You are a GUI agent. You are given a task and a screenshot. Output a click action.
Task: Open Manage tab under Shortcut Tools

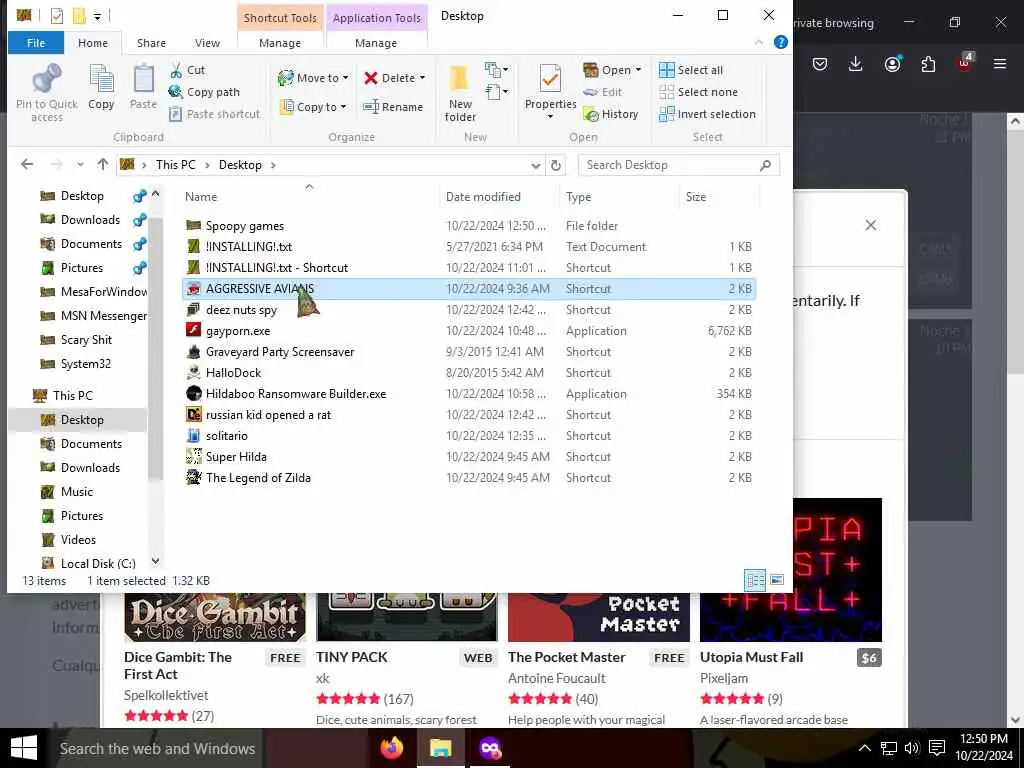pos(280,43)
